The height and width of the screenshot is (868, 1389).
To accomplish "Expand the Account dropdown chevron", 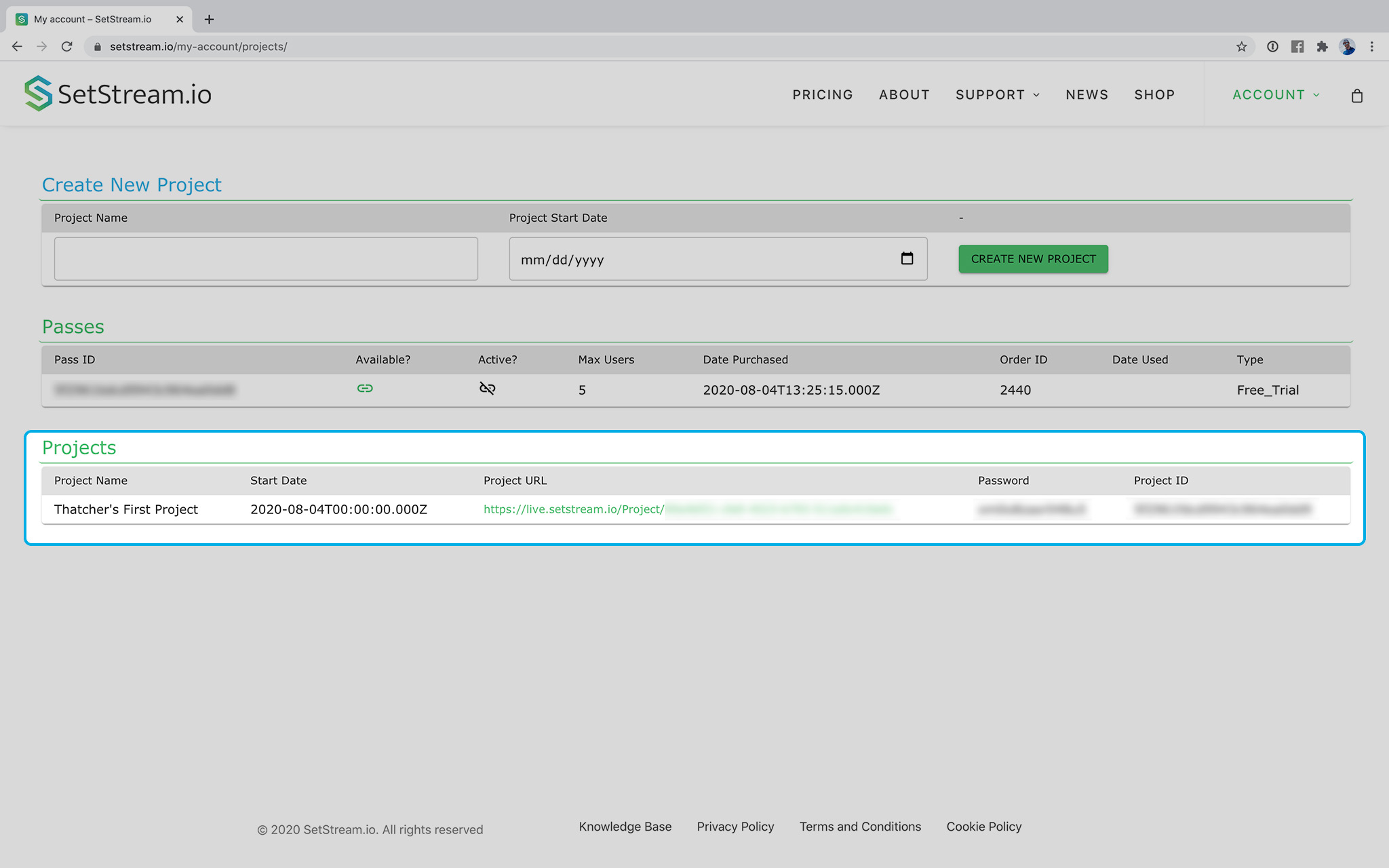I will point(1316,96).
